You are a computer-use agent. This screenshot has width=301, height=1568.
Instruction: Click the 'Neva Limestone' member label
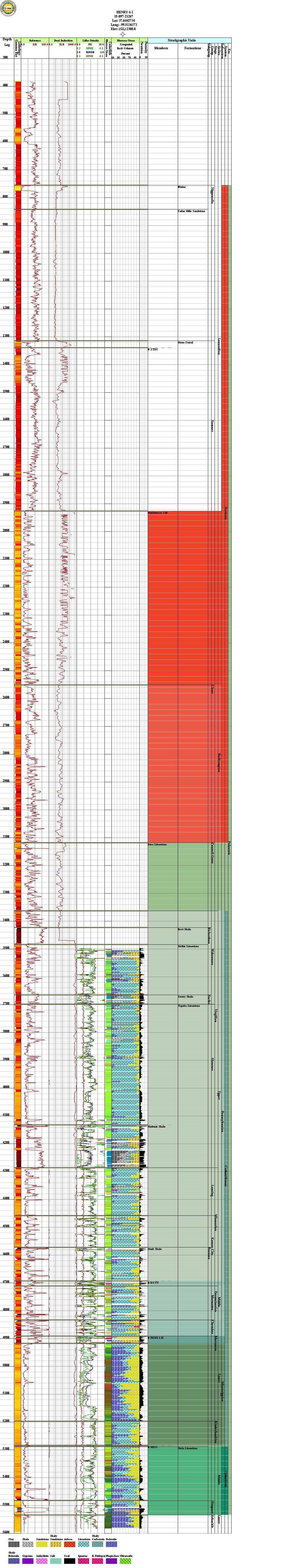(x=157, y=844)
